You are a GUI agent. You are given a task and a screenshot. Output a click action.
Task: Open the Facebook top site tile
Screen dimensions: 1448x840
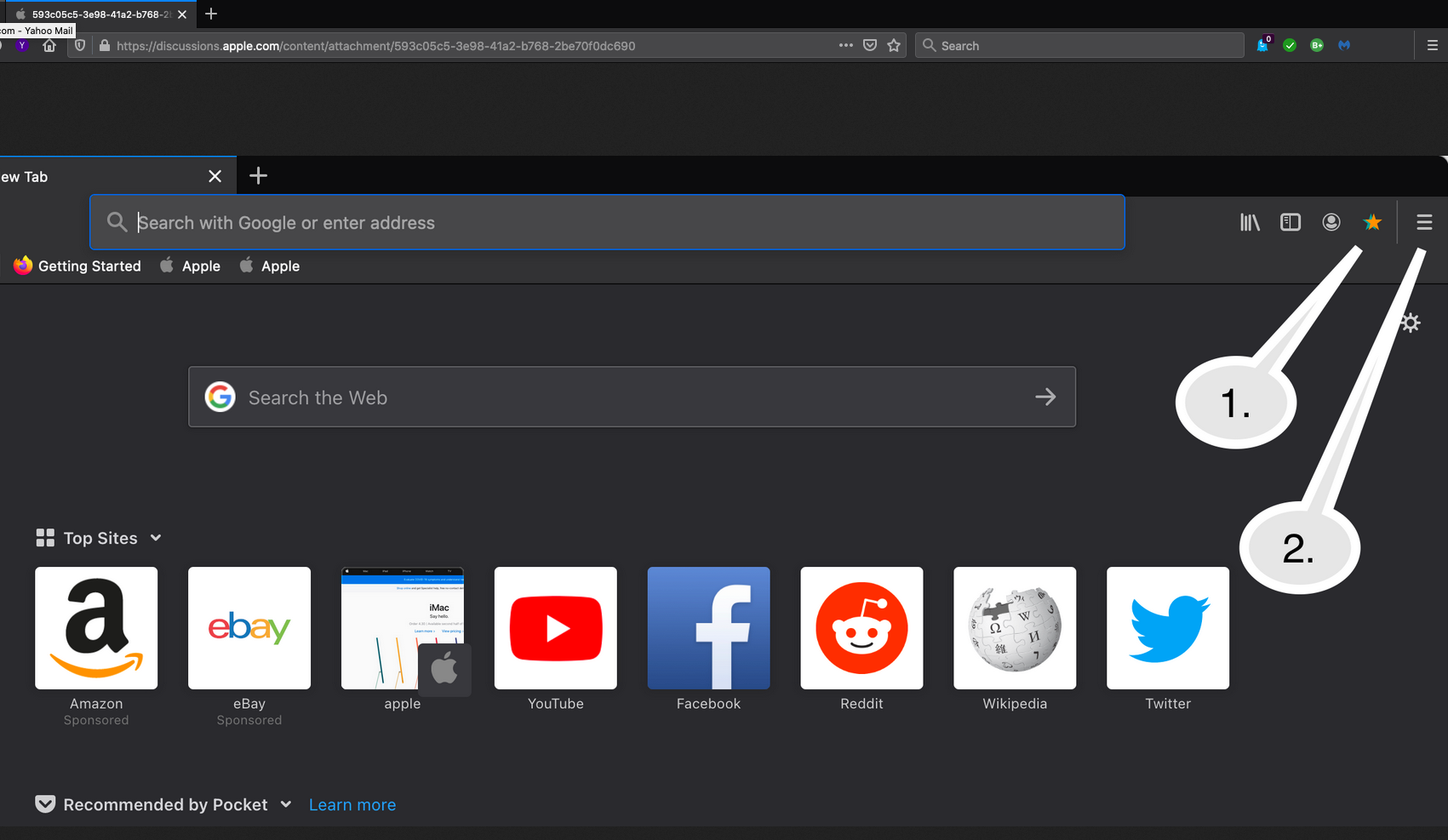pyautogui.click(x=709, y=628)
